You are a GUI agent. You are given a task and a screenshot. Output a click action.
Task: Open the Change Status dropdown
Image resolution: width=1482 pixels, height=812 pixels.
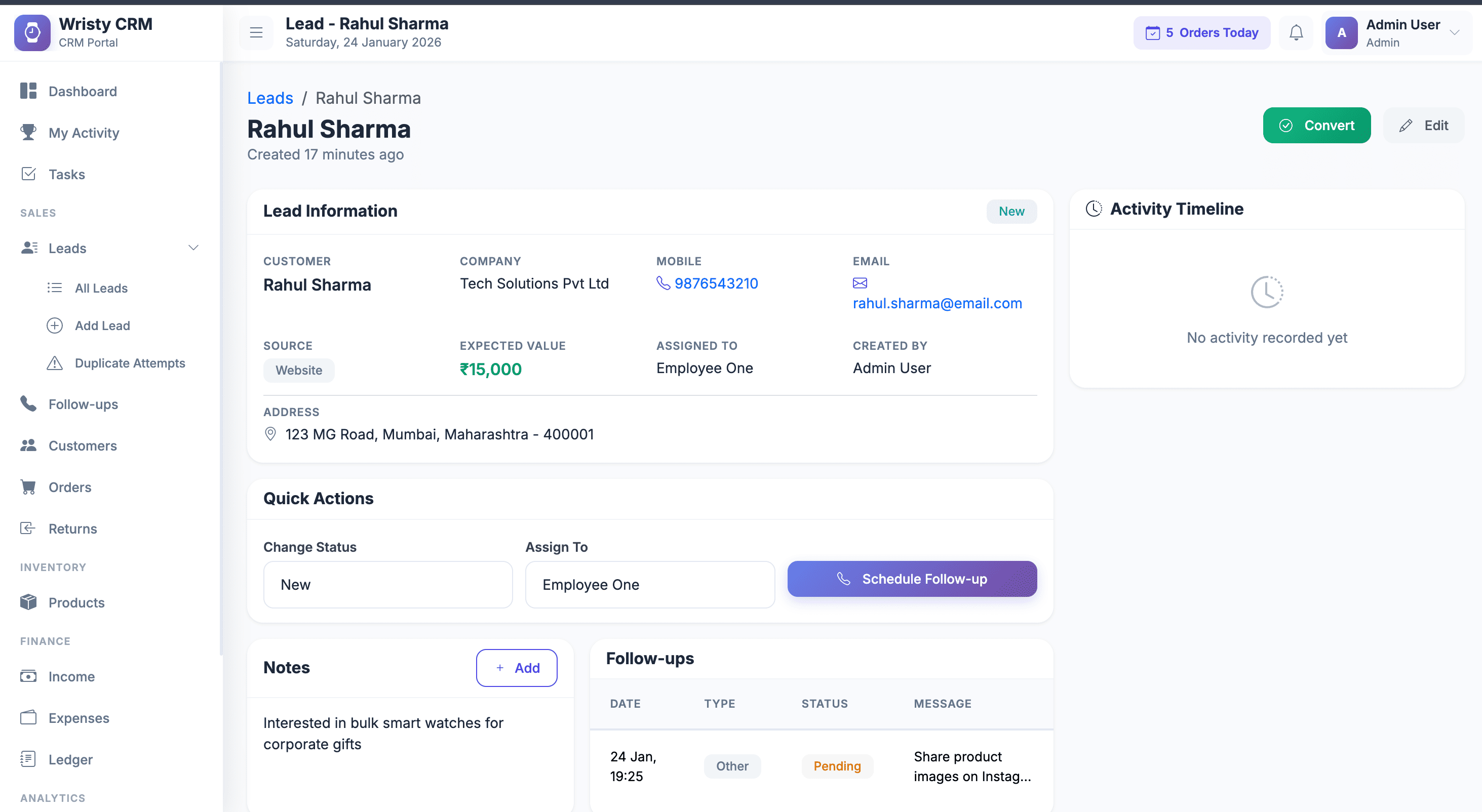point(388,584)
